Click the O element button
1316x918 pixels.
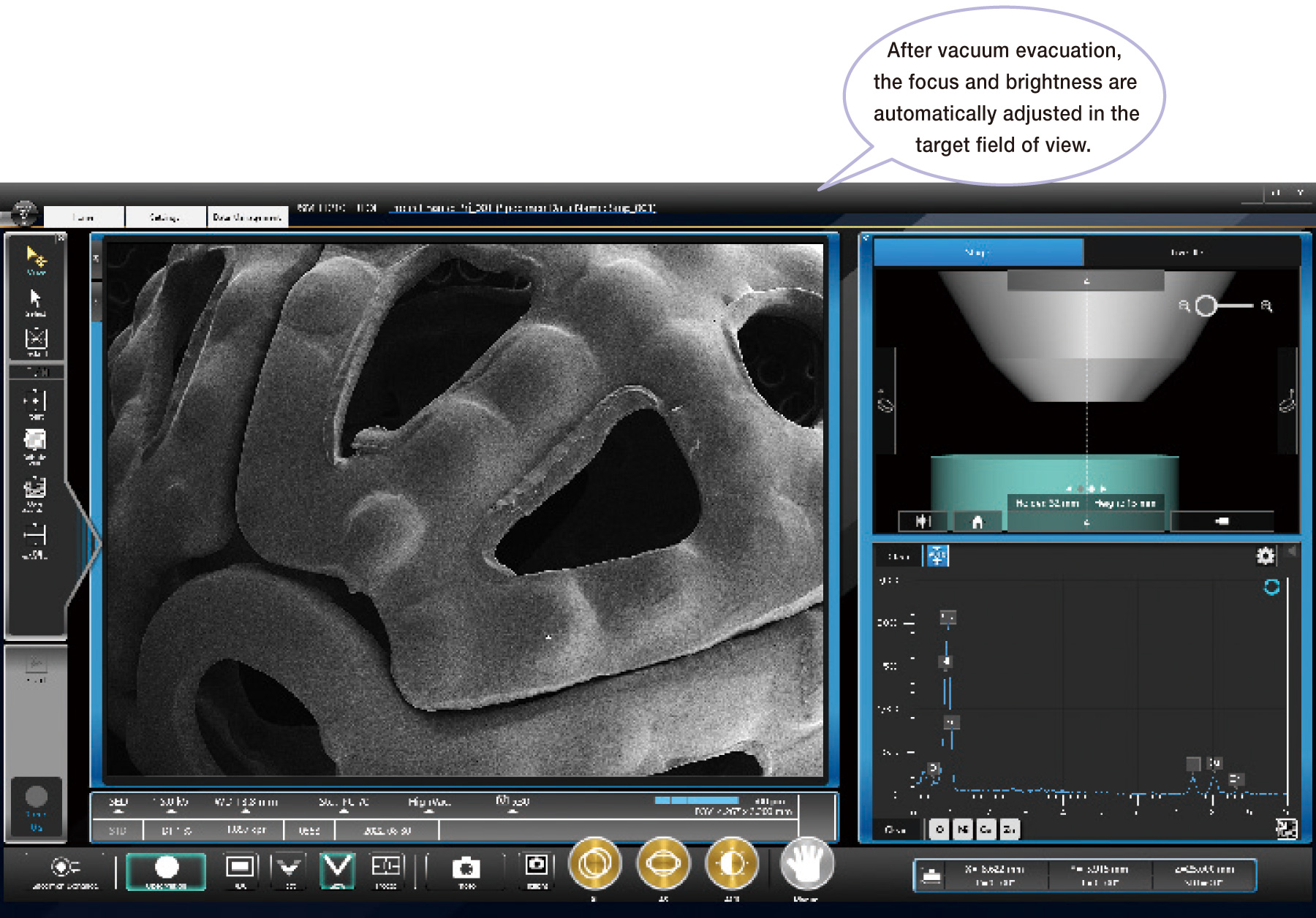(x=940, y=830)
